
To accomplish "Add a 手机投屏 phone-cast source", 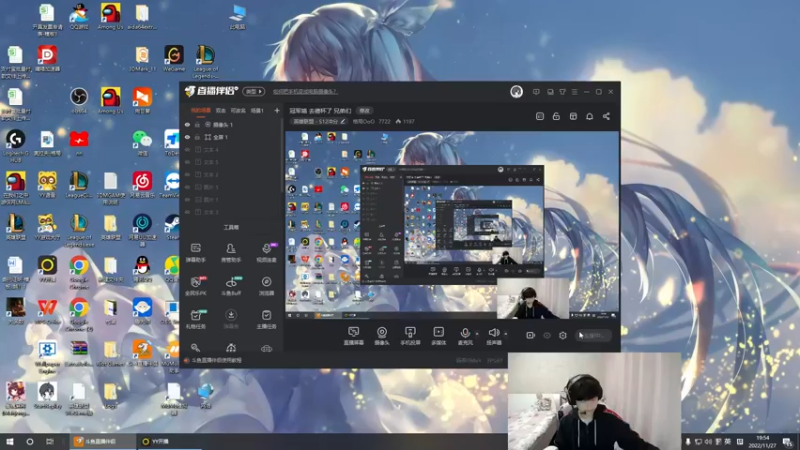I will (410, 336).
